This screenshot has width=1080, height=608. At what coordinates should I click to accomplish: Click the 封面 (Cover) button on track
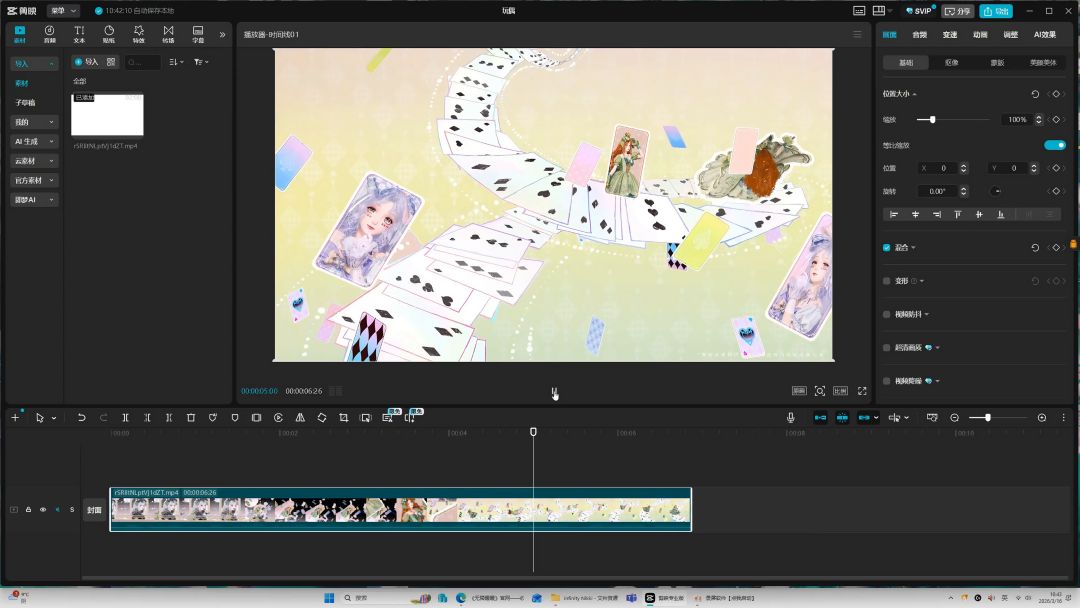(94, 510)
